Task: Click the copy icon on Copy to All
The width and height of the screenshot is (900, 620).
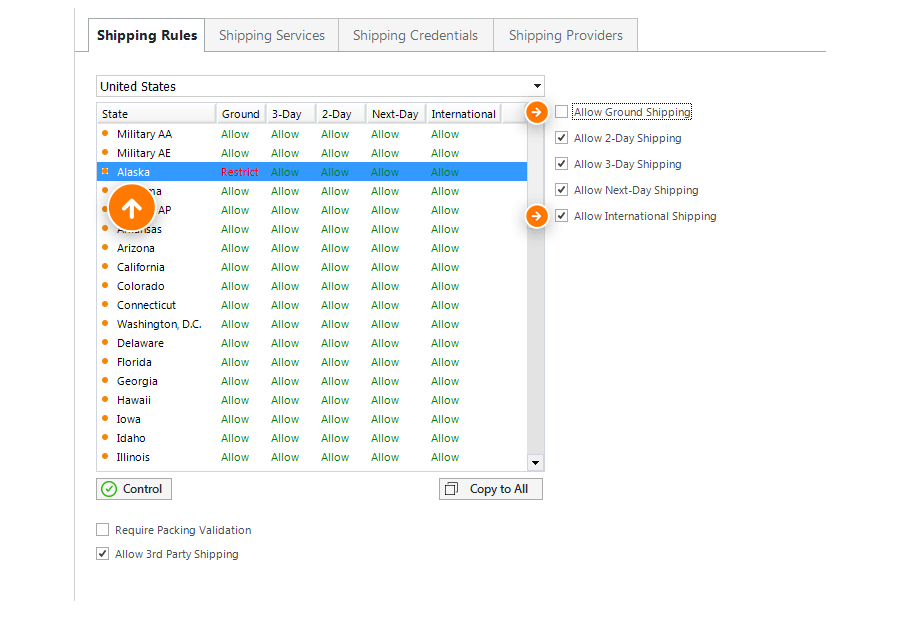Action: pyautogui.click(x=452, y=489)
